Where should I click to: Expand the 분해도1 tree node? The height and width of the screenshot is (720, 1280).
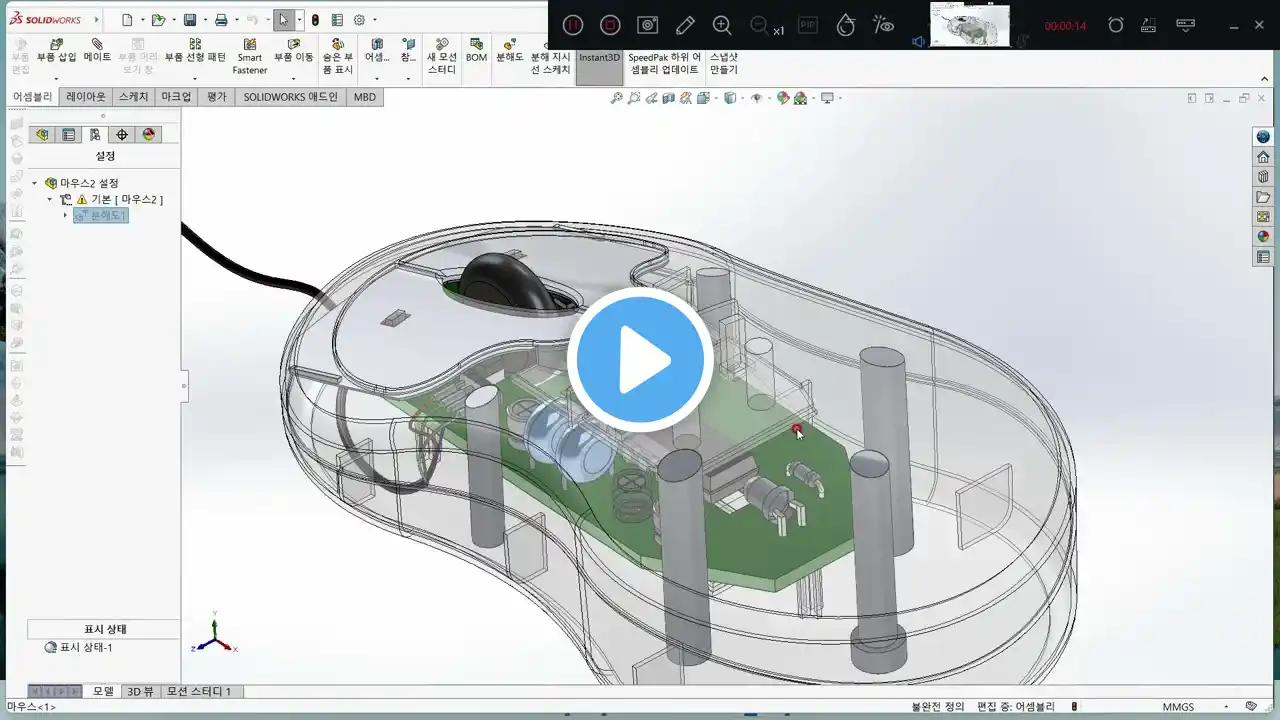pos(65,215)
